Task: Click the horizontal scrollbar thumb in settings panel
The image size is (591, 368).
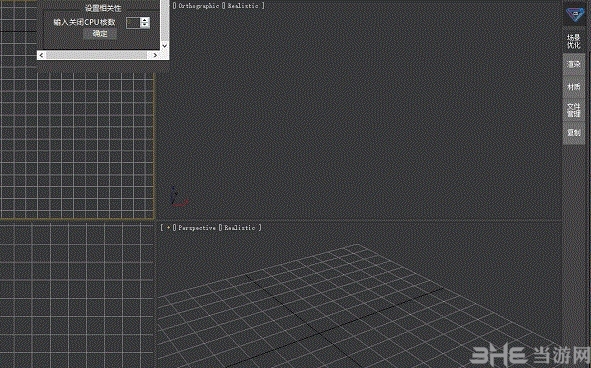Action: click(96, 55)
